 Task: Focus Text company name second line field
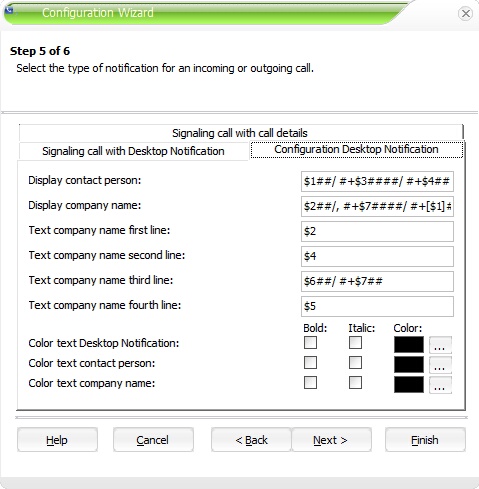pyautogui.click(x=377, y=256)
